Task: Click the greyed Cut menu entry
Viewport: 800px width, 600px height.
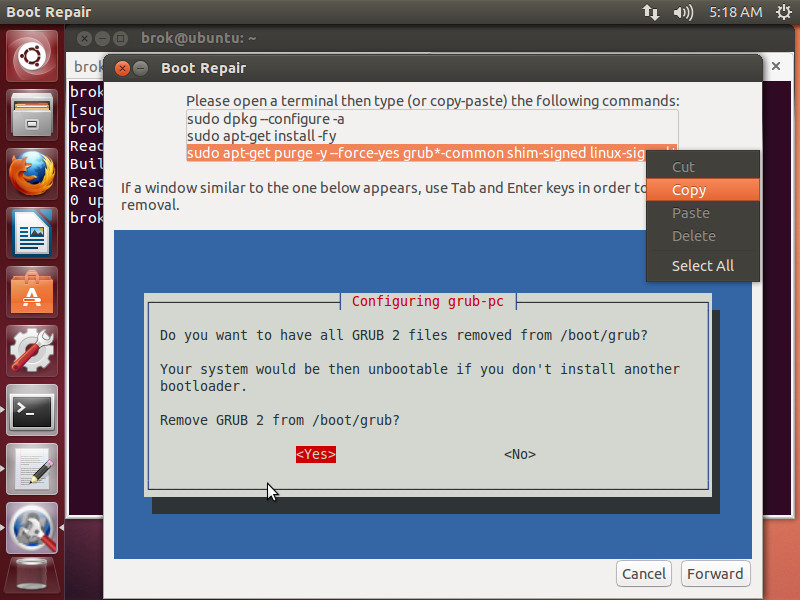Action: 703,167
